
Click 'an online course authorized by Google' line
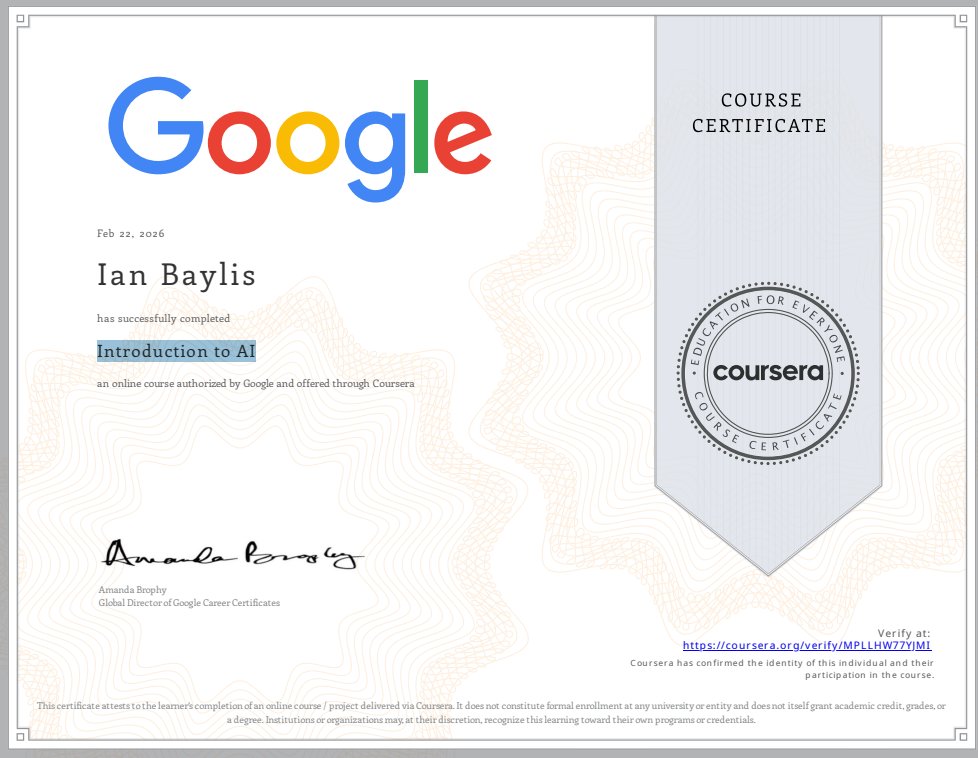click(256, 384)
